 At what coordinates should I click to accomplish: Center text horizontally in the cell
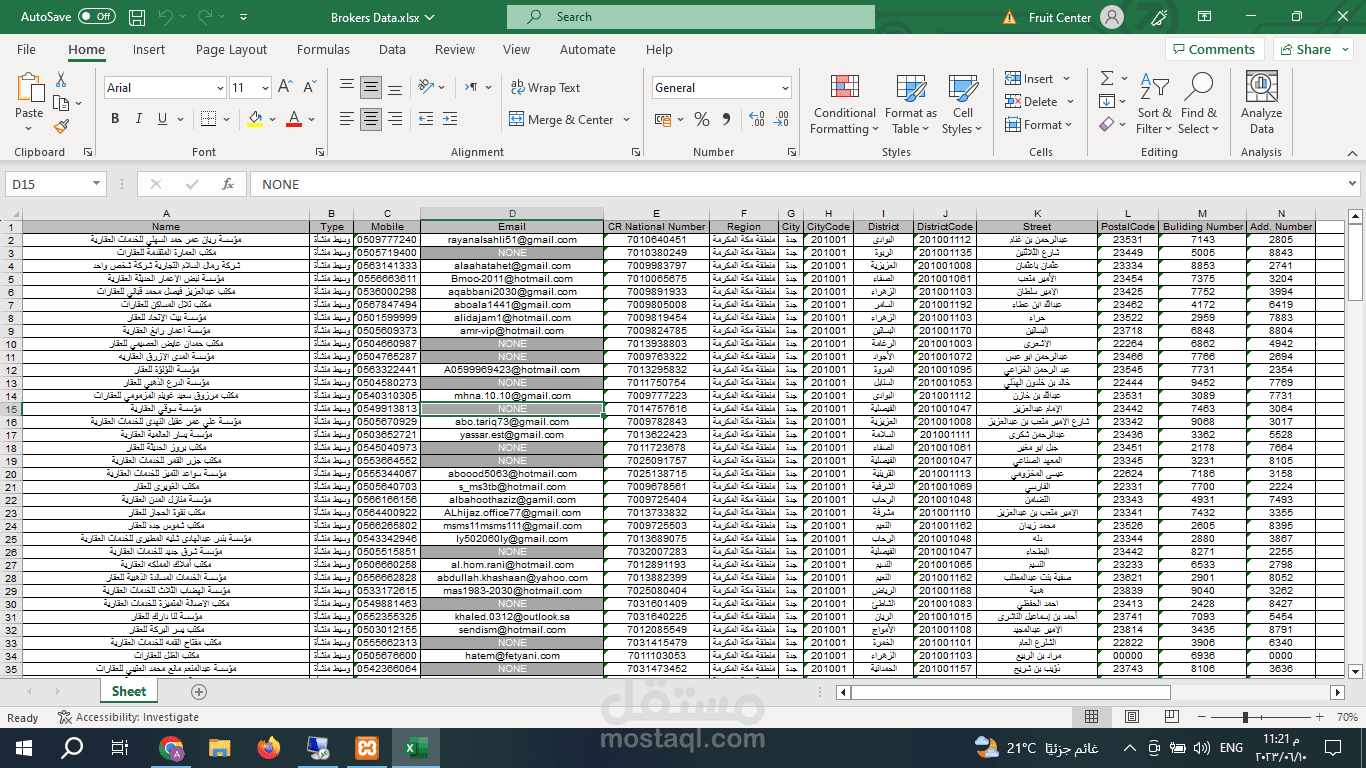pos(371,120)
